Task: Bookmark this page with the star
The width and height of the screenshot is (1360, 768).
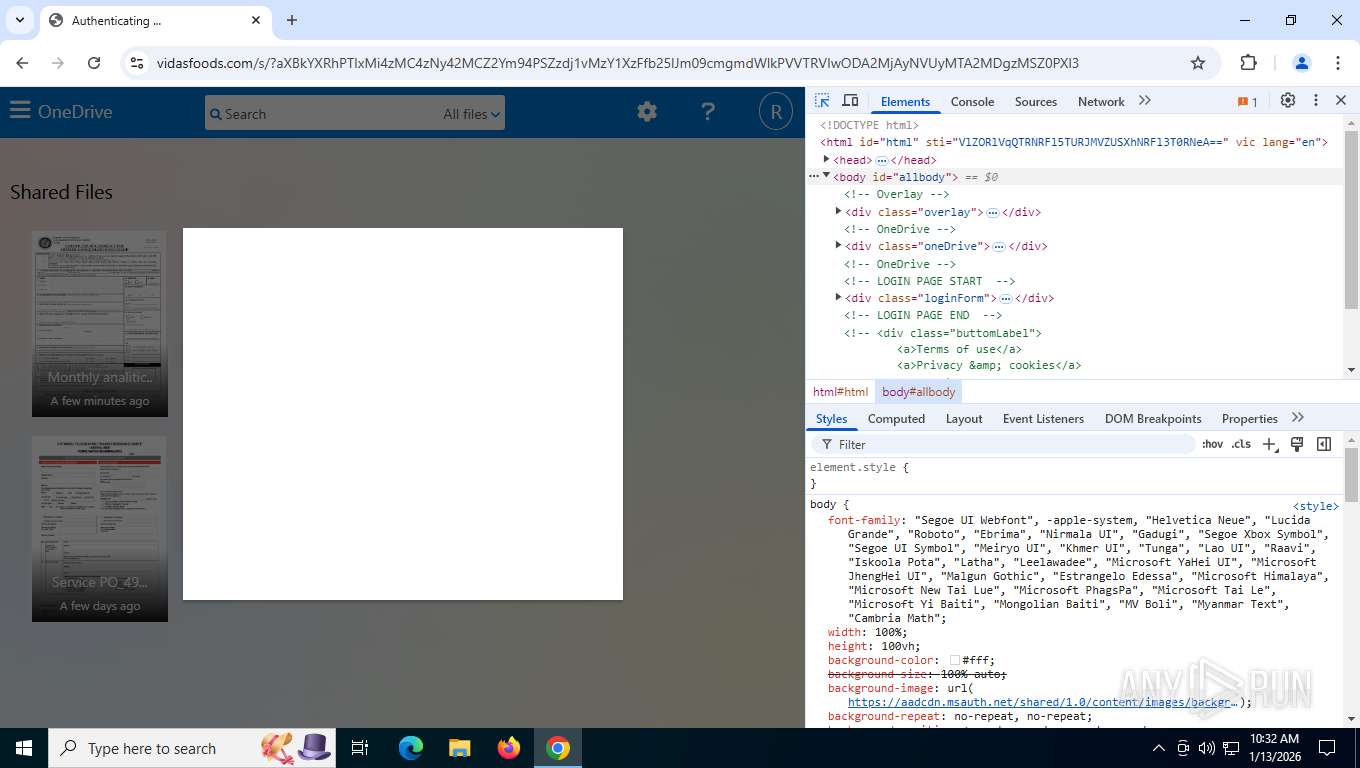Action: (1198, 63)
